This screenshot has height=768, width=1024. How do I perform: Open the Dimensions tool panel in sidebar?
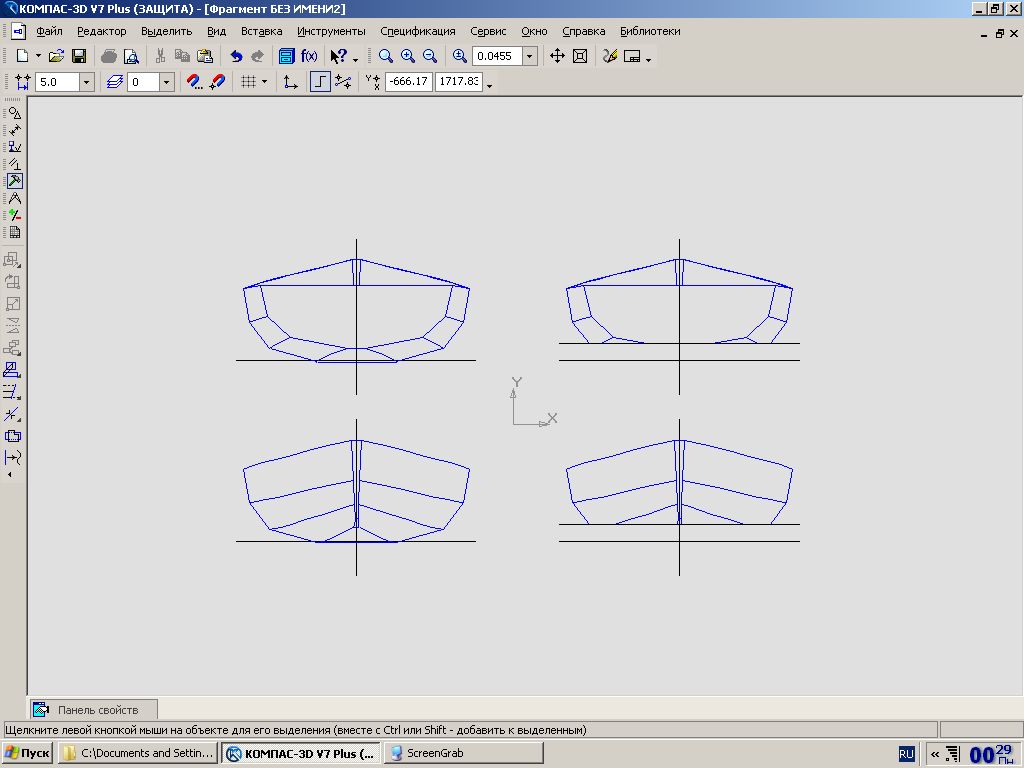(x=15, y=130)
